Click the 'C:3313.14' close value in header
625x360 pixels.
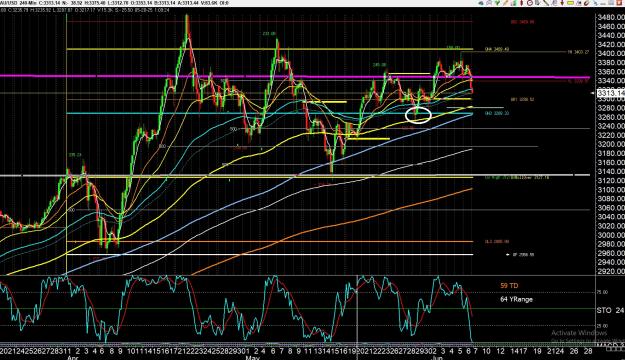pyautogui.click(x=49, y=3)
